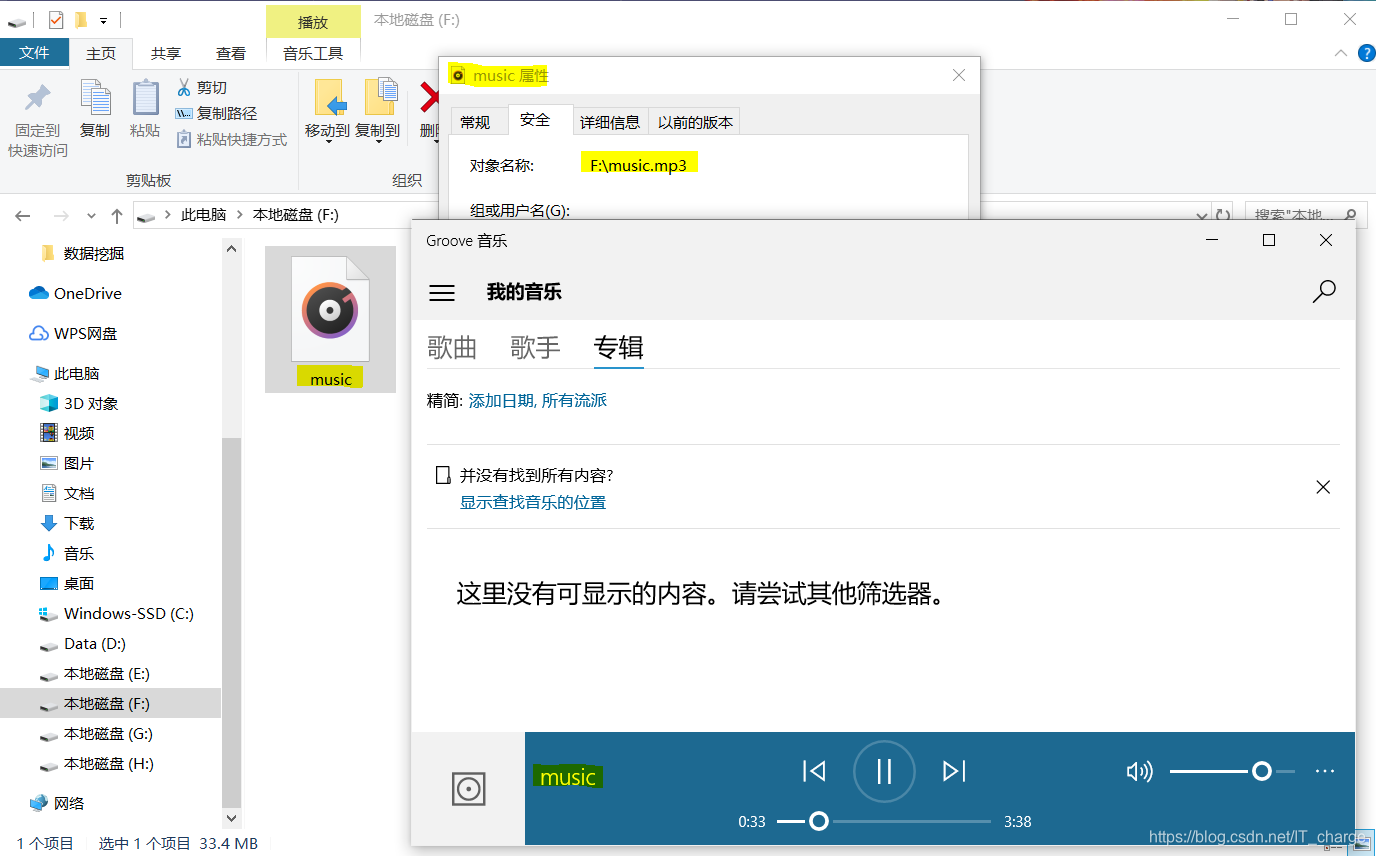This screenshot has width=1376, height=856.
Task: Open Explorer help question mark
Action: [x=1365, y=53]
